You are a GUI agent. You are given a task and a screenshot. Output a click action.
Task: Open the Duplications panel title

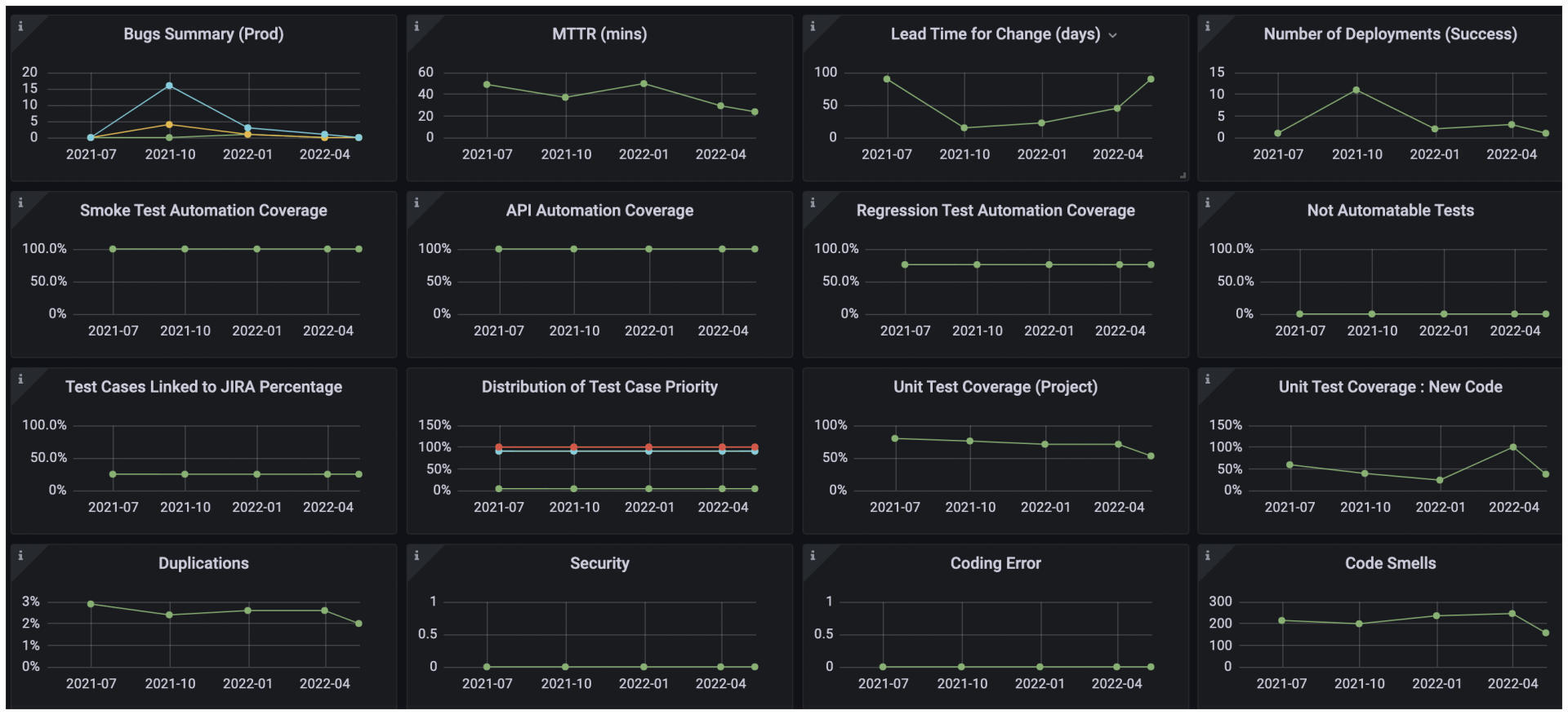203,563
